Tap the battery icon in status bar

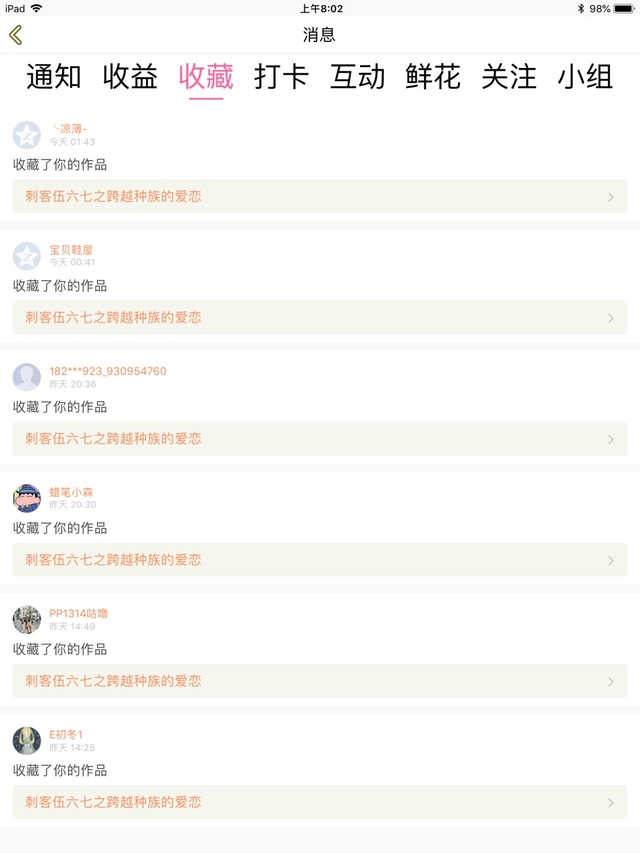(625, 8)
